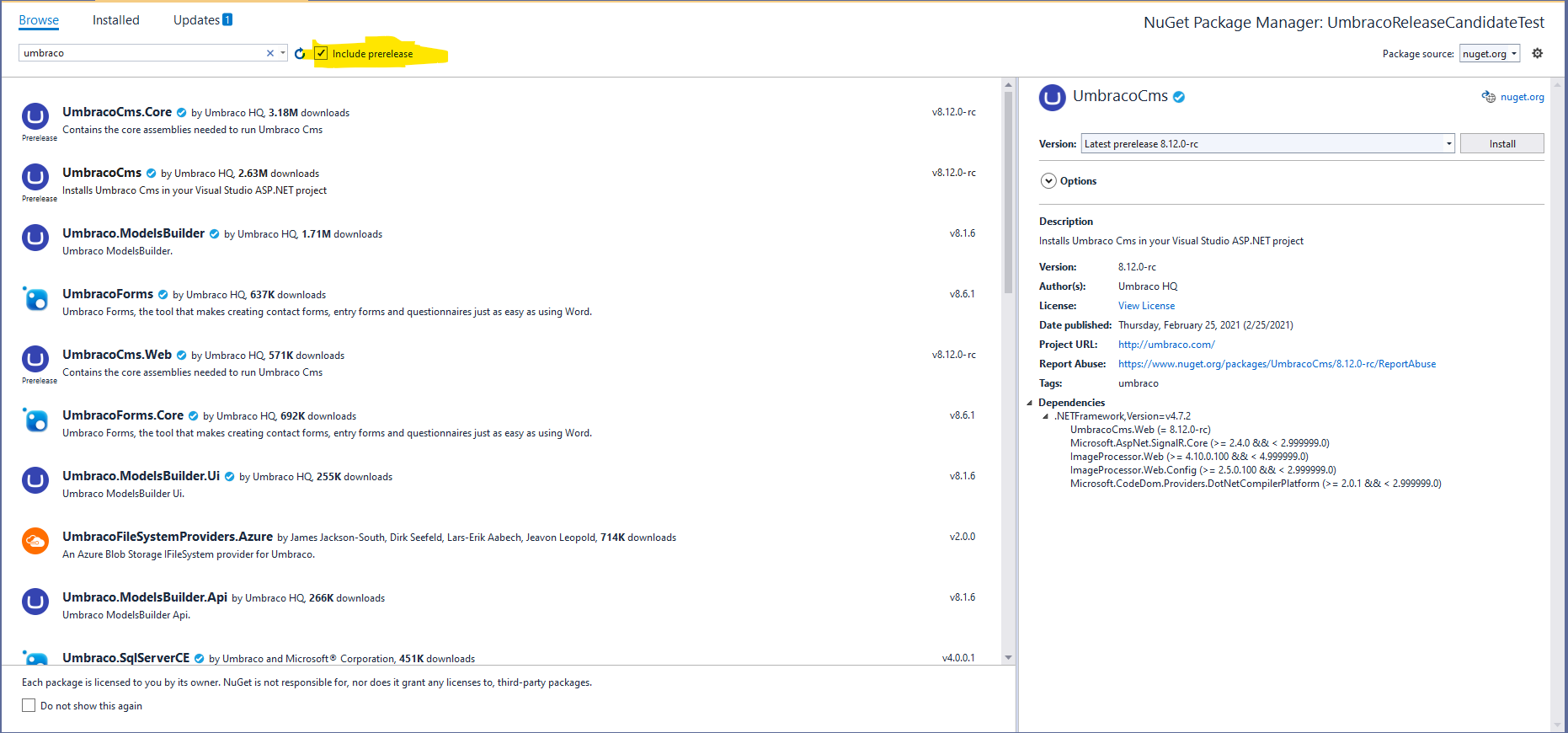Image resolution: width=1568 pixels, height=733 pixels.
Task: Click the UmbracoForms.Core package icon
Action: 35,420
